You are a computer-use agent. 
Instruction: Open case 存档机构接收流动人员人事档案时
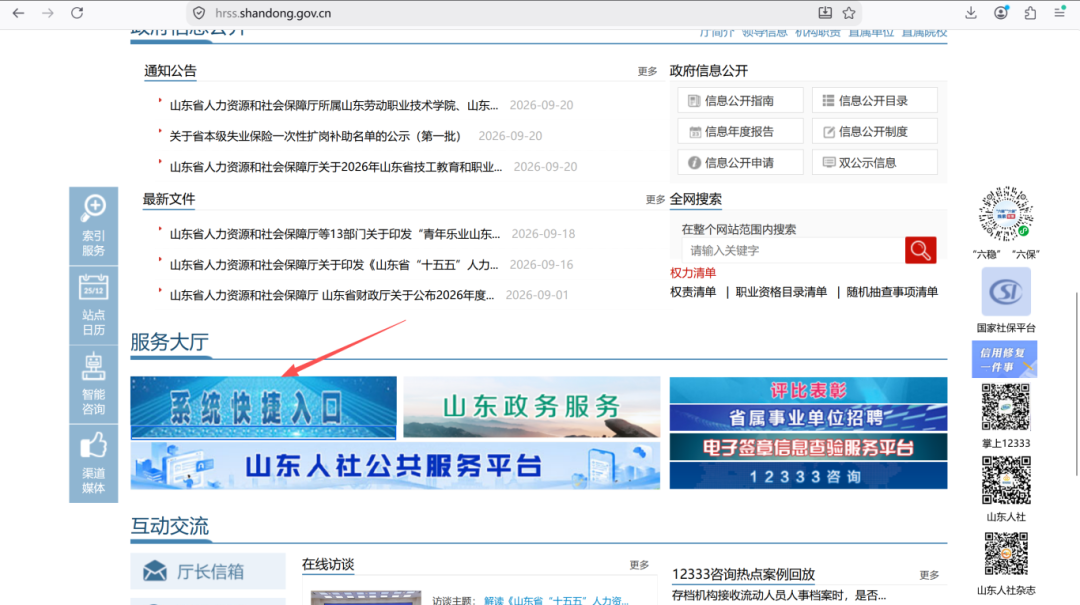[779, 595]
